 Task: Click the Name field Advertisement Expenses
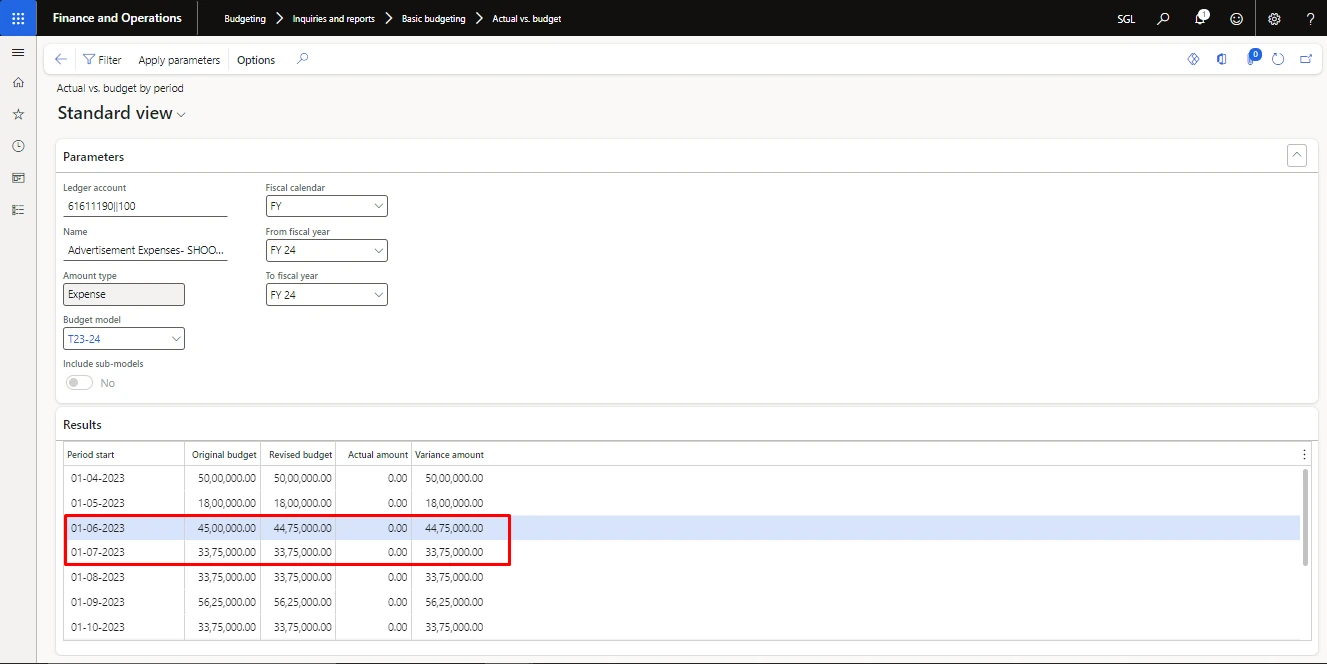point(145,251)
